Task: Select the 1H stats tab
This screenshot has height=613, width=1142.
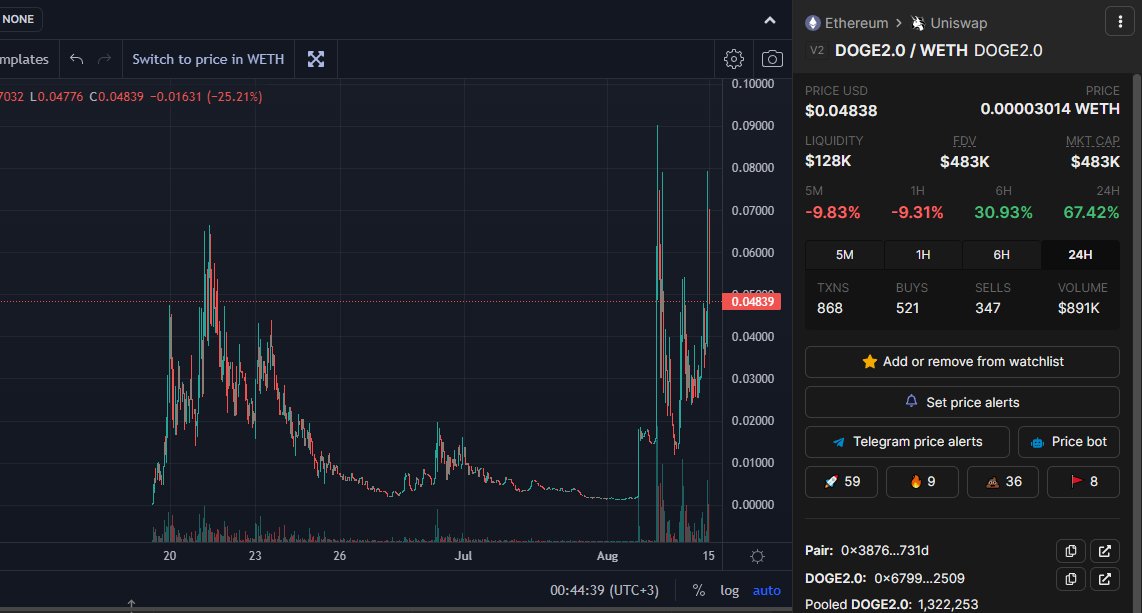Action: click(x=923, y=255)
